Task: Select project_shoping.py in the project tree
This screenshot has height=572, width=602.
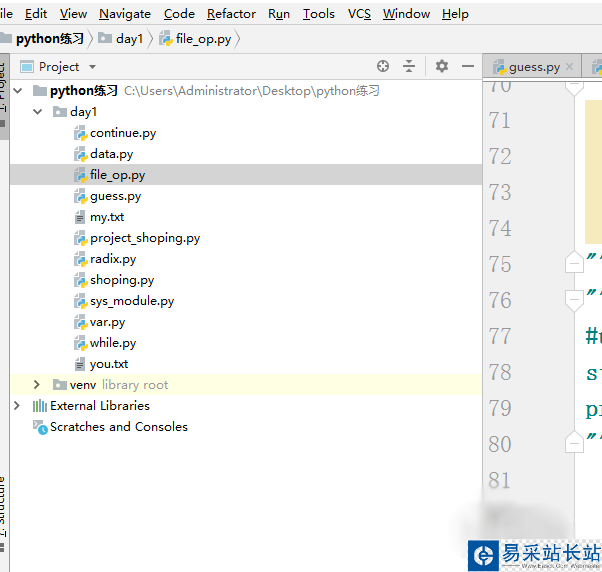Action: pyautogui.click(x=145, y=238)
